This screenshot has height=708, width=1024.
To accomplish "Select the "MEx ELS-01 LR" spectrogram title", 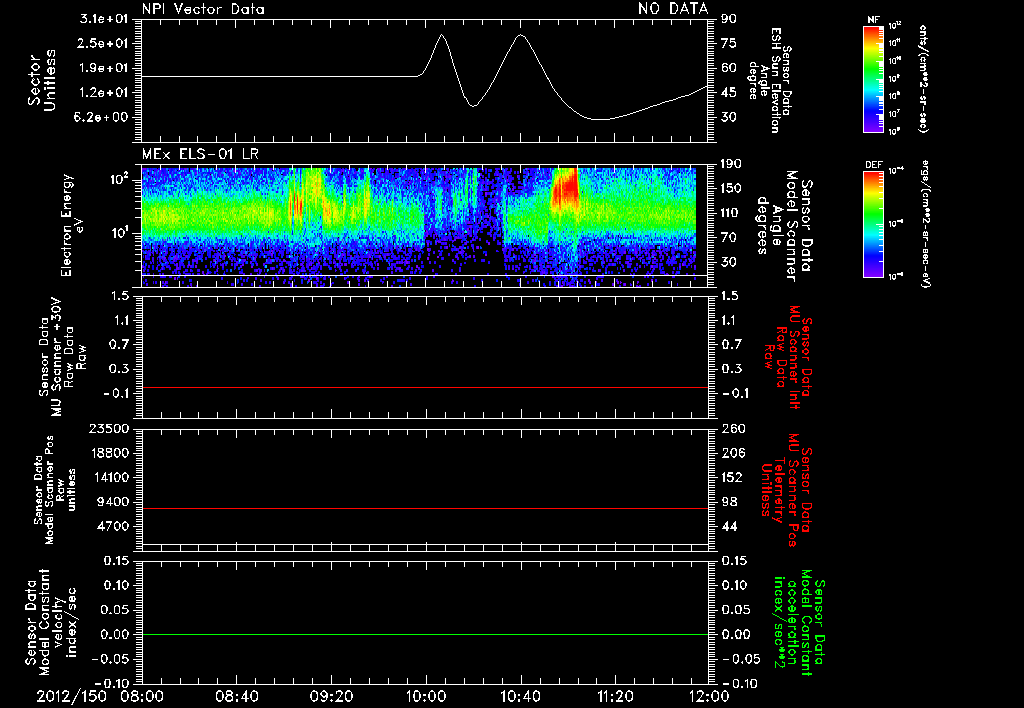I will pyautogui.click(x=200, y=155).
